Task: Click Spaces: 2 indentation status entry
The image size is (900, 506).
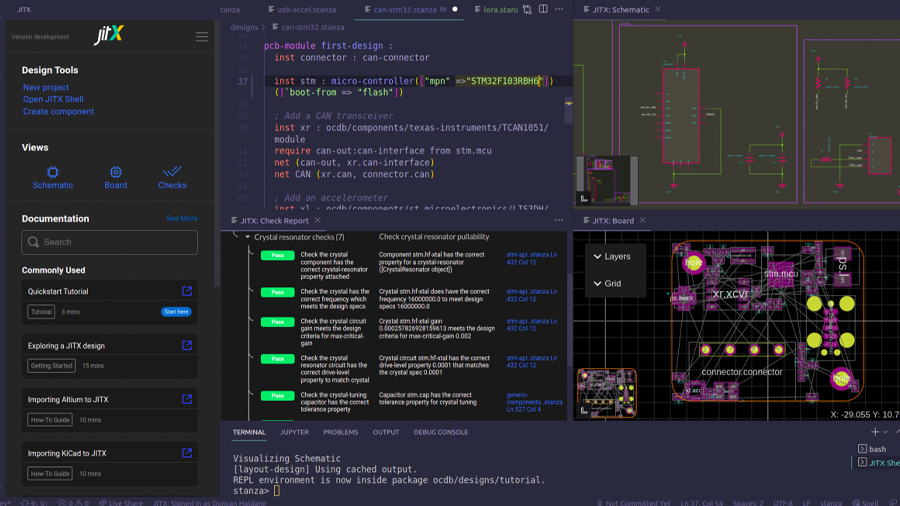Action: click(748, 503)
